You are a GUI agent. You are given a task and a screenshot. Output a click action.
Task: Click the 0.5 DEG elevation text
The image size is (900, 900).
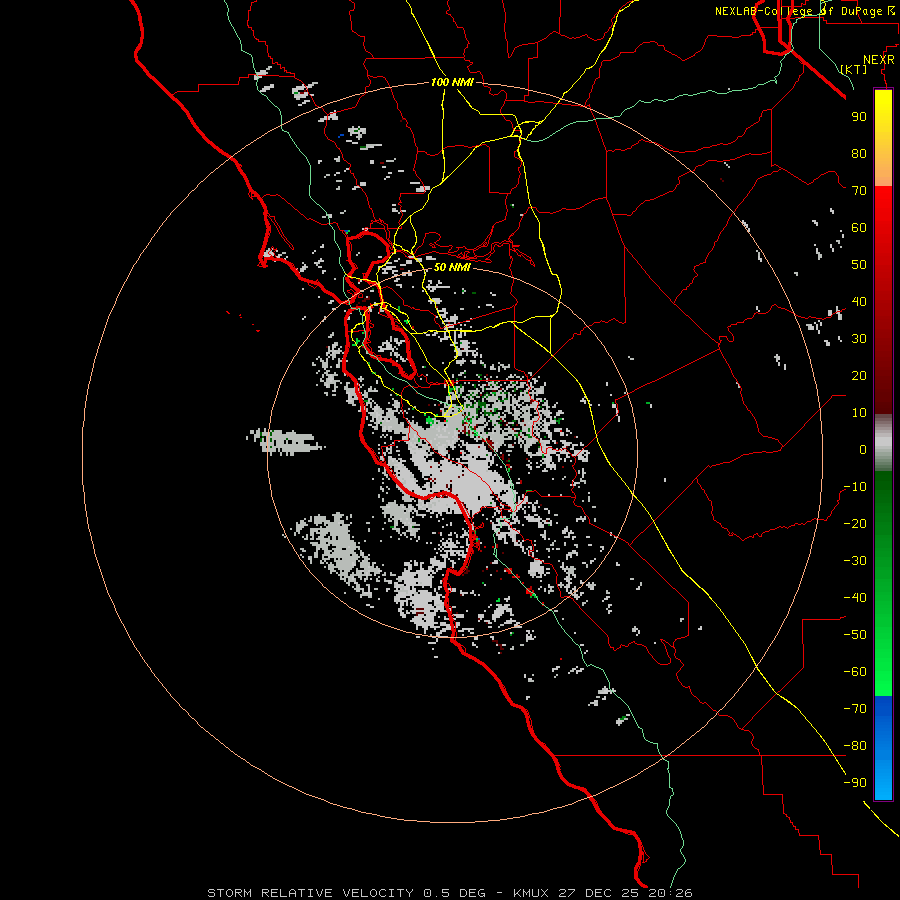pos(454,893)
